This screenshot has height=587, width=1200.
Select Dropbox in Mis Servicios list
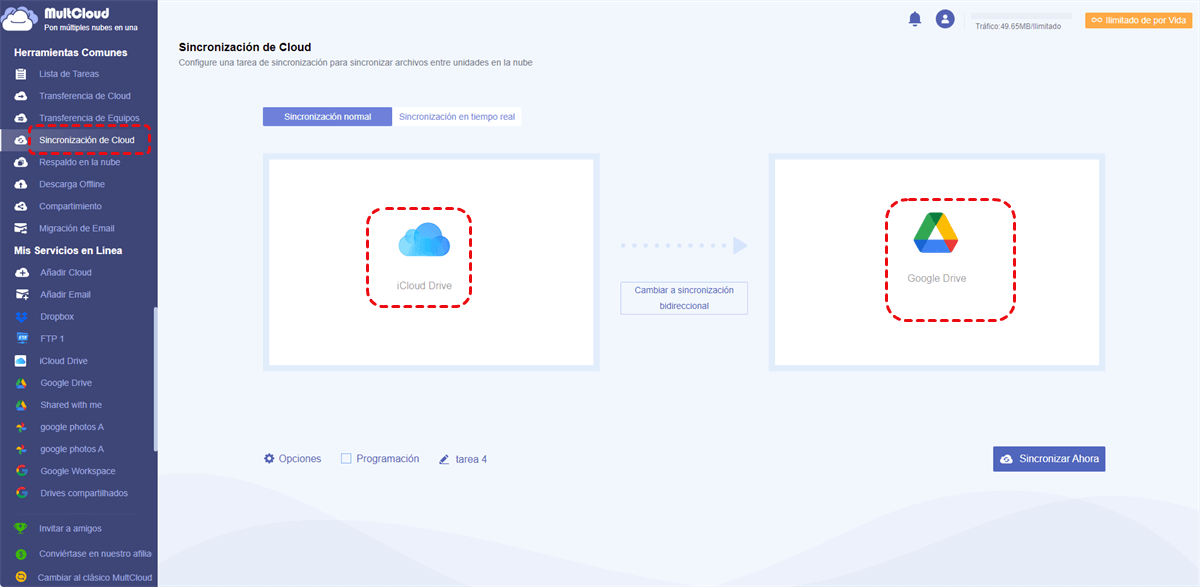click(x=57, y=316)
